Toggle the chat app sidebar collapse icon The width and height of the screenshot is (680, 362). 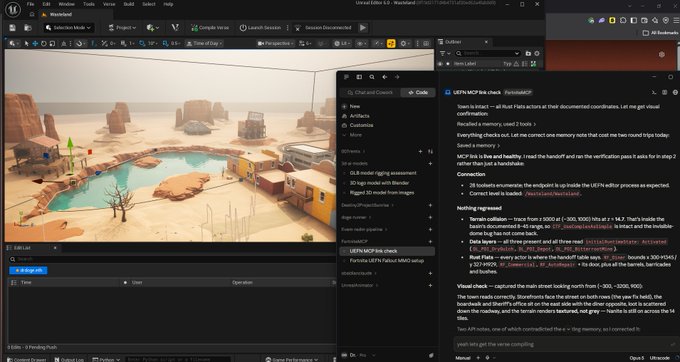346,77
